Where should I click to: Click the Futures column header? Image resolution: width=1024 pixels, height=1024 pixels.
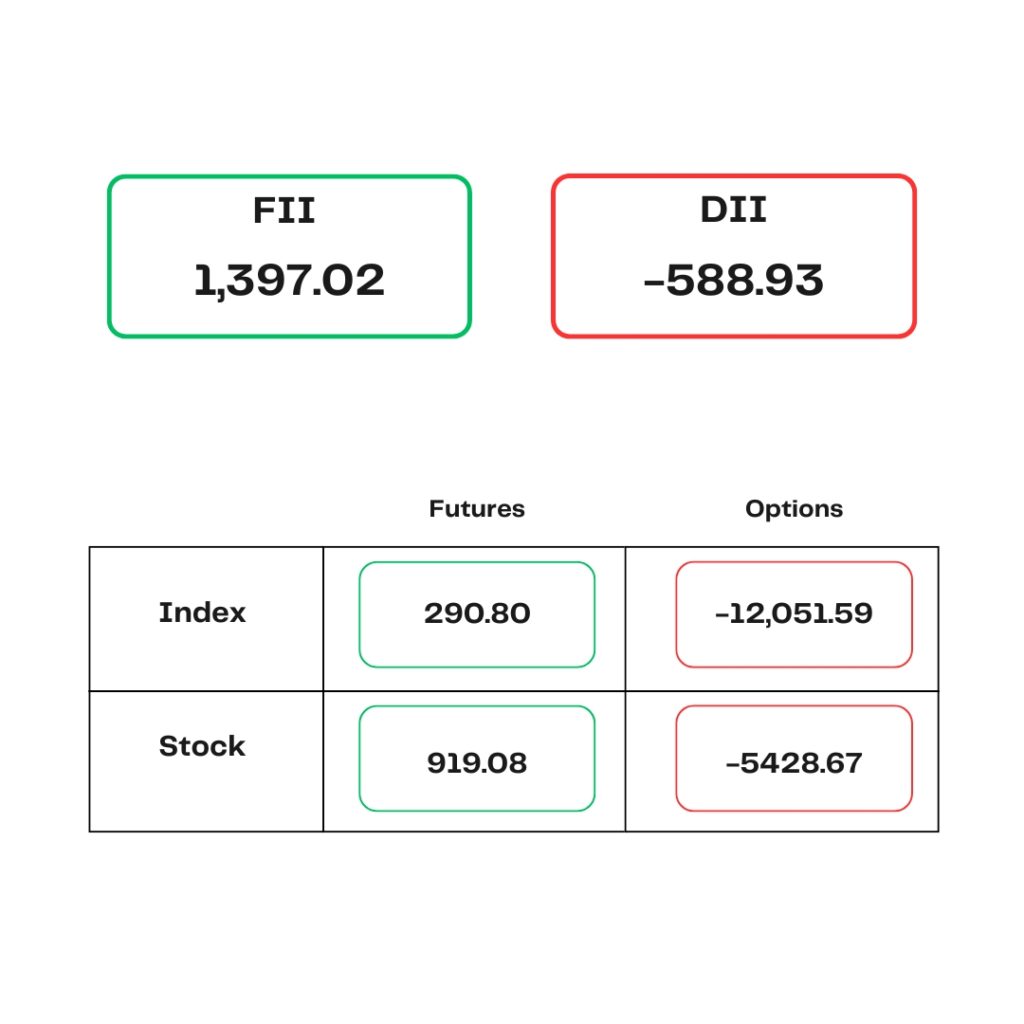click(477, 509)
